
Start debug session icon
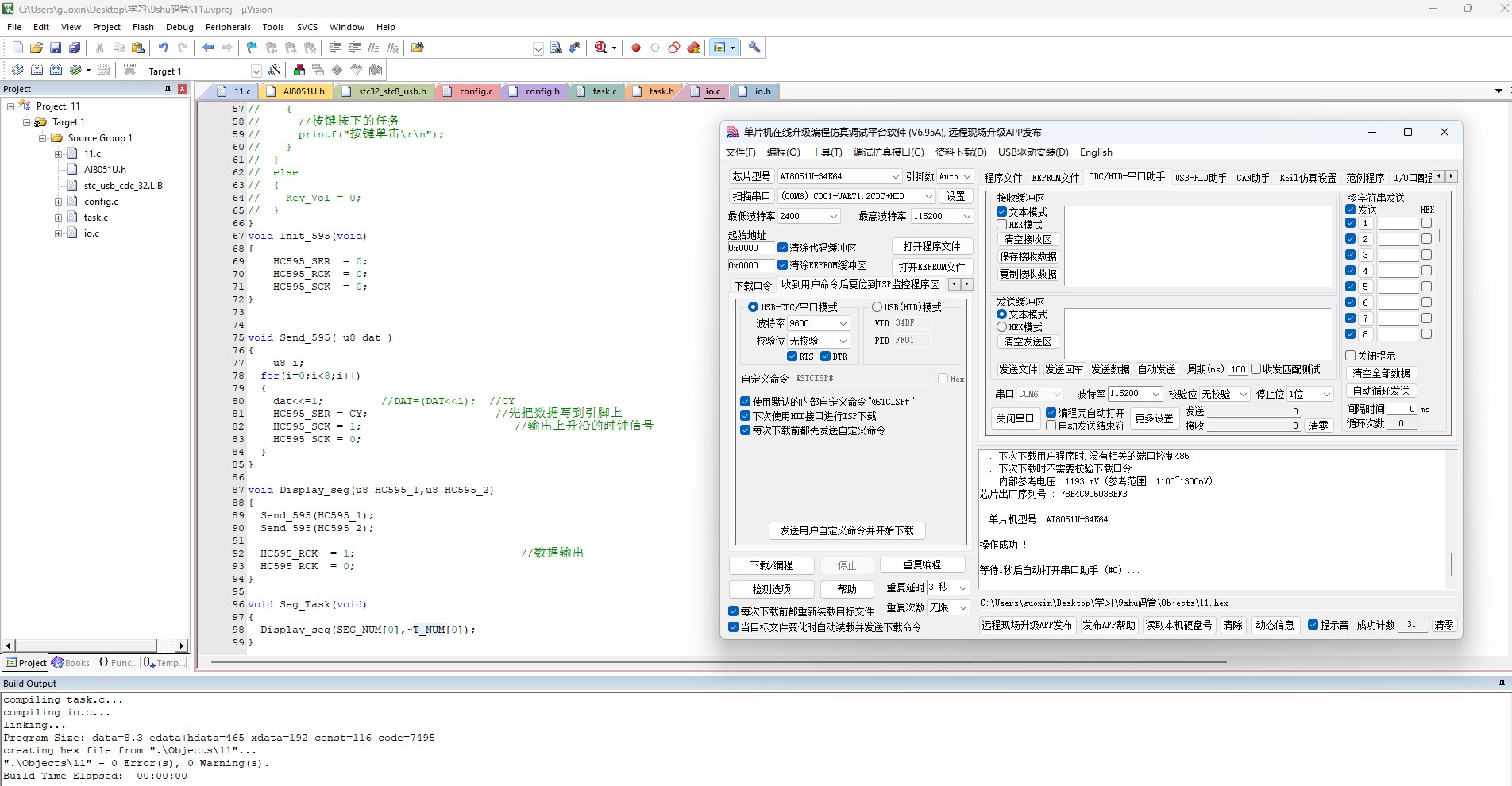pos(601,48)
